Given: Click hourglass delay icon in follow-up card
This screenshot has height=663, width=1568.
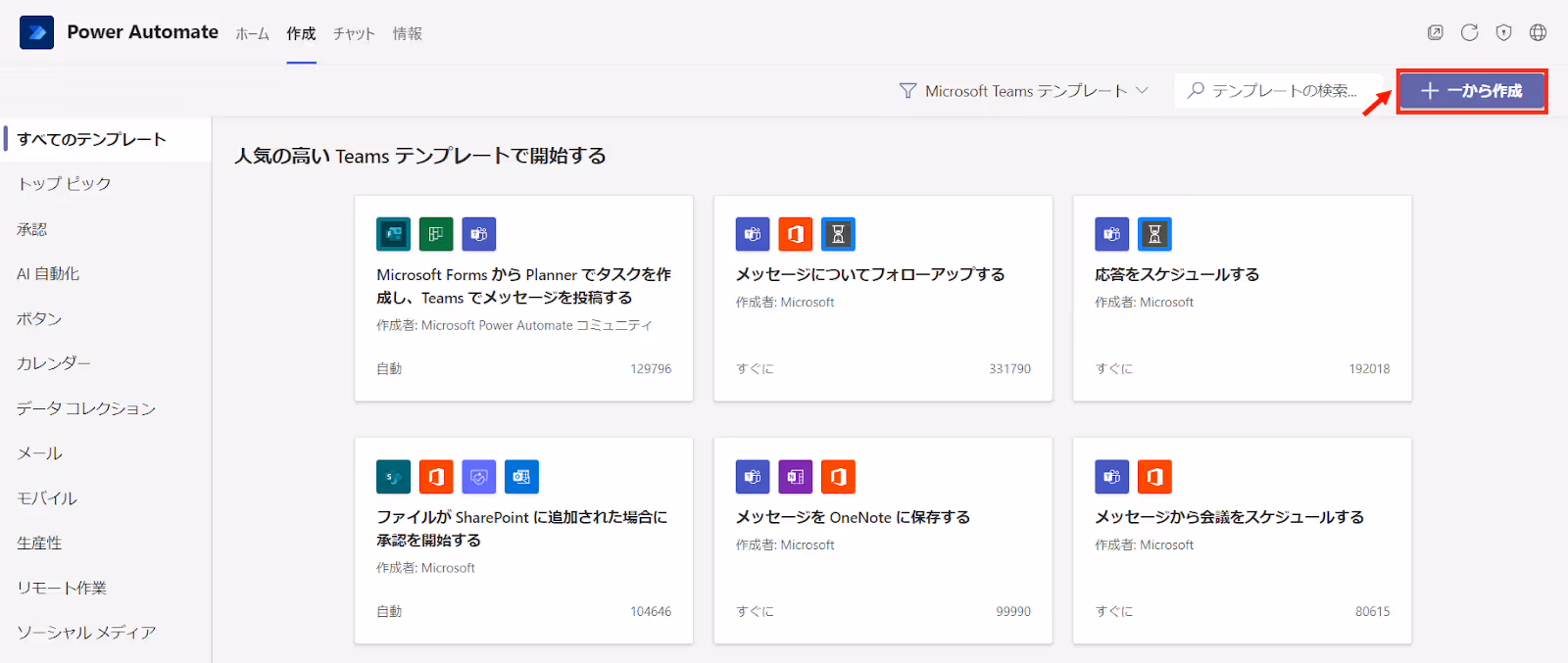Looking at the screenshot, I should tap(838, 234).
